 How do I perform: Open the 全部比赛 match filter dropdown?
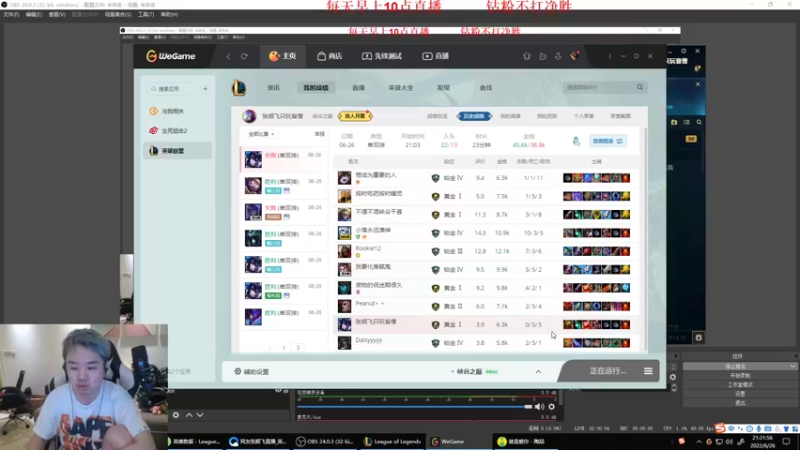tap(261, 134)
